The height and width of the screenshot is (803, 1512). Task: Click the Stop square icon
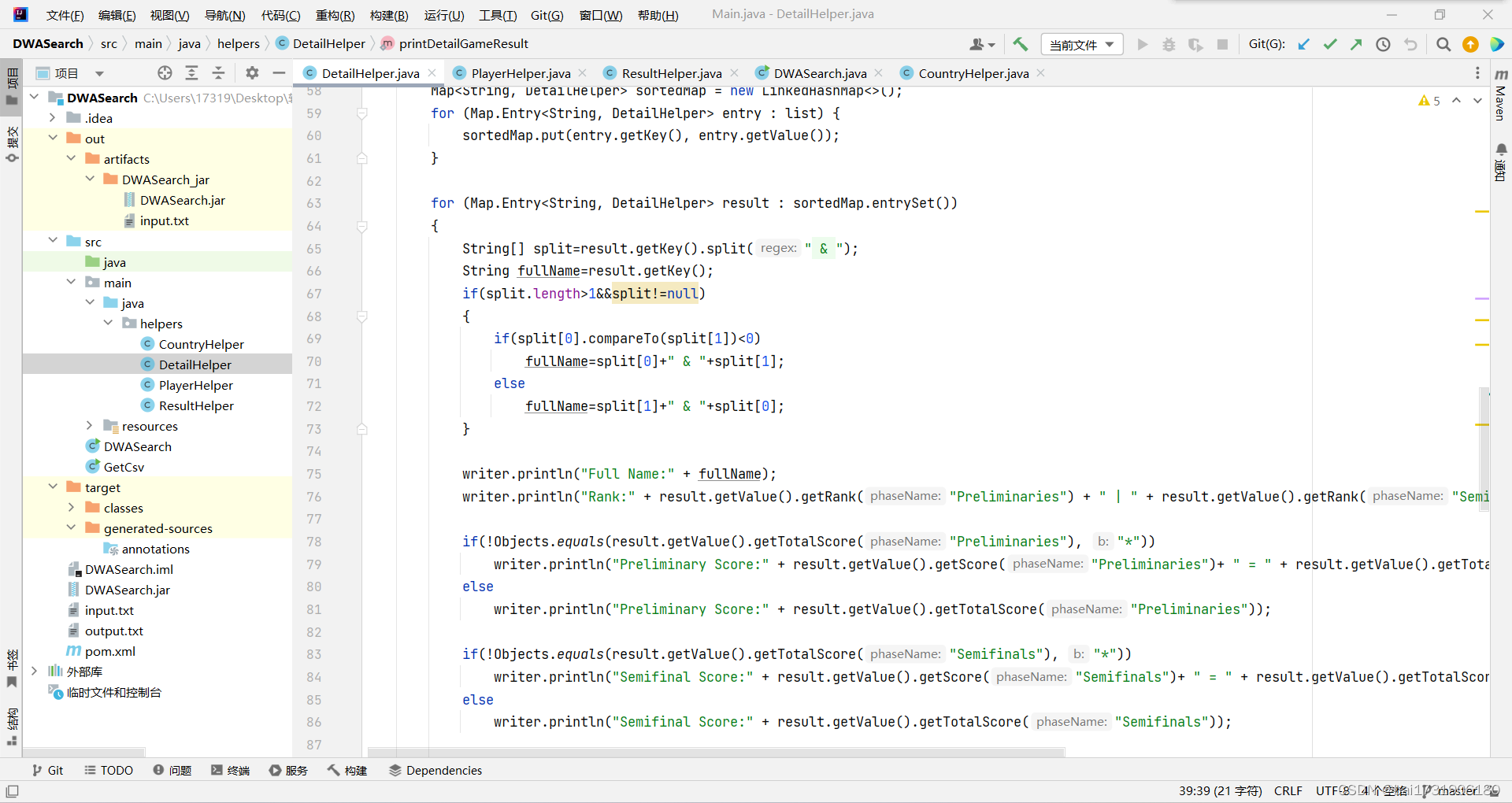(1222, 44)
